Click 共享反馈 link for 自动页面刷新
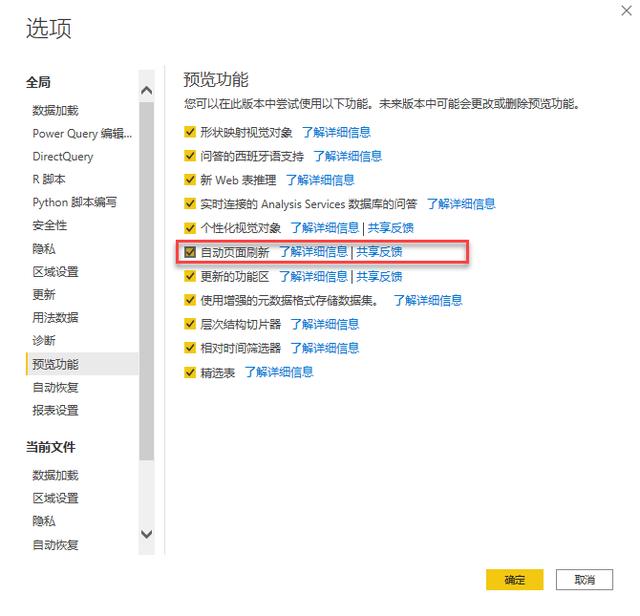The image size is (640, 616). (379, 252)
